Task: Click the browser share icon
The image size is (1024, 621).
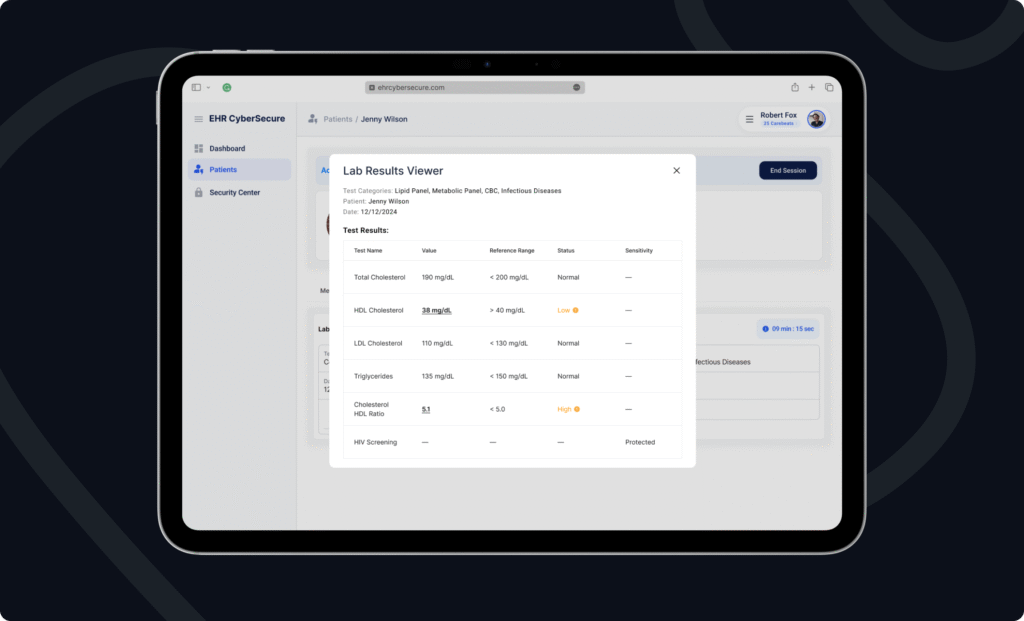Action: click(x=795, y=87)
